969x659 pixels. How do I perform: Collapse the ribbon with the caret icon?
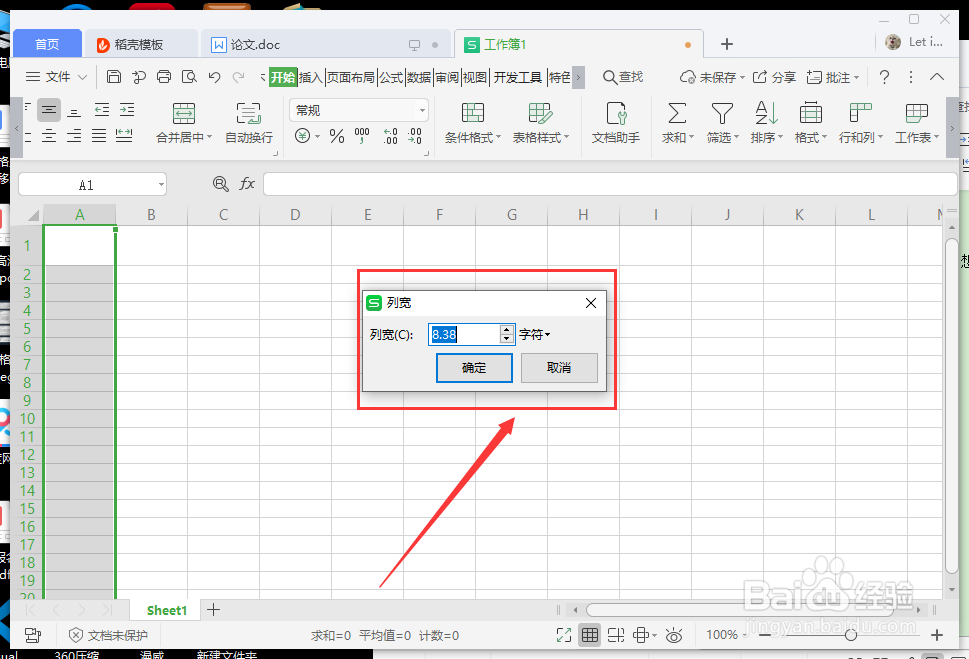coord(937,77)
